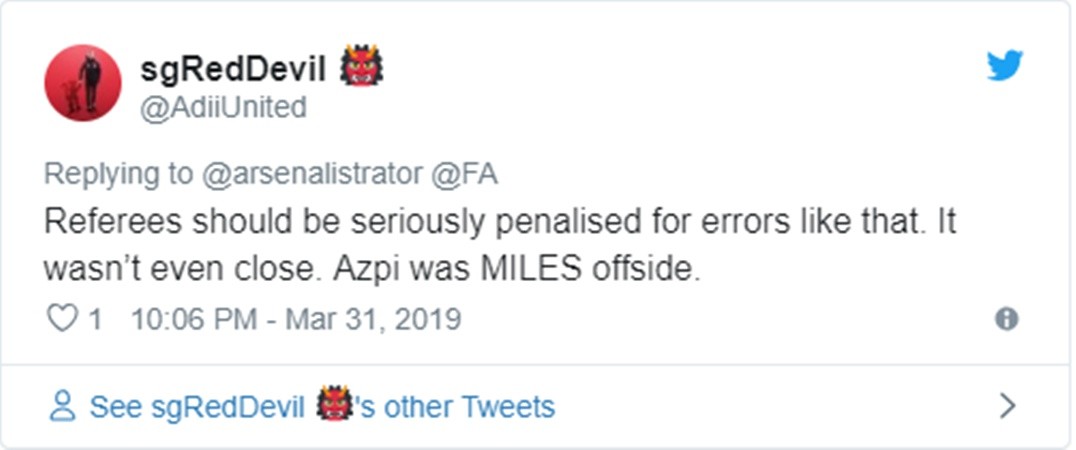Click the devil emoji in the footer link
Screen dimensions: 1076x450
(332, 406)
